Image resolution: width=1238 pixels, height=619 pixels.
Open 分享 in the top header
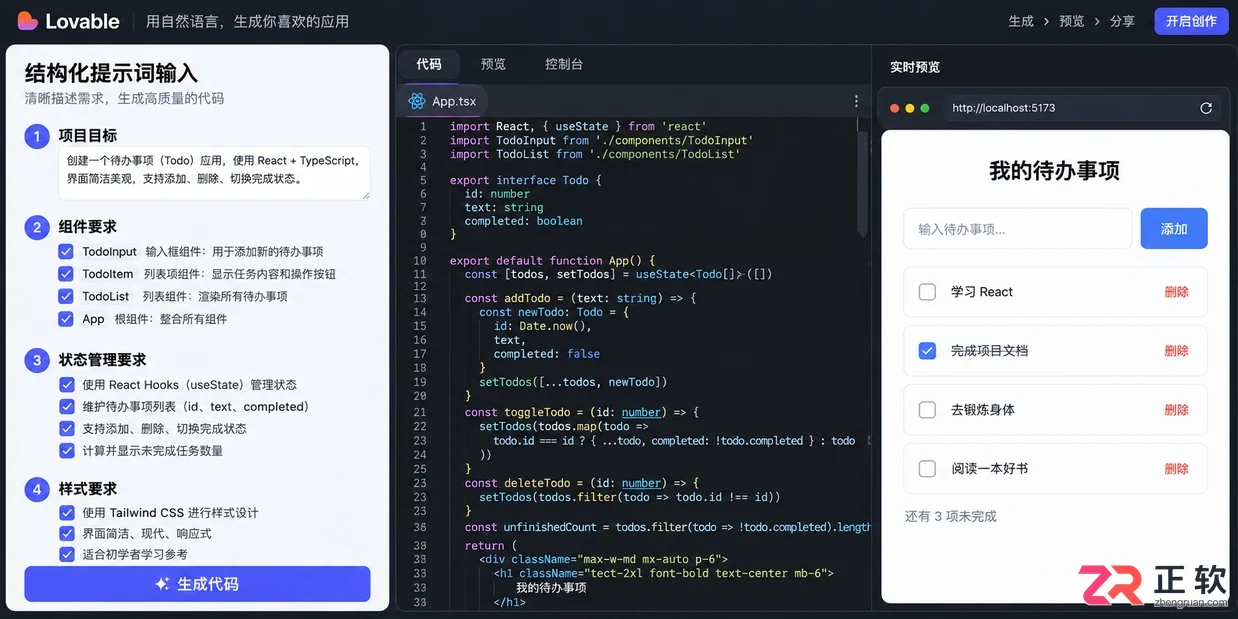(x=1122, y=21)
